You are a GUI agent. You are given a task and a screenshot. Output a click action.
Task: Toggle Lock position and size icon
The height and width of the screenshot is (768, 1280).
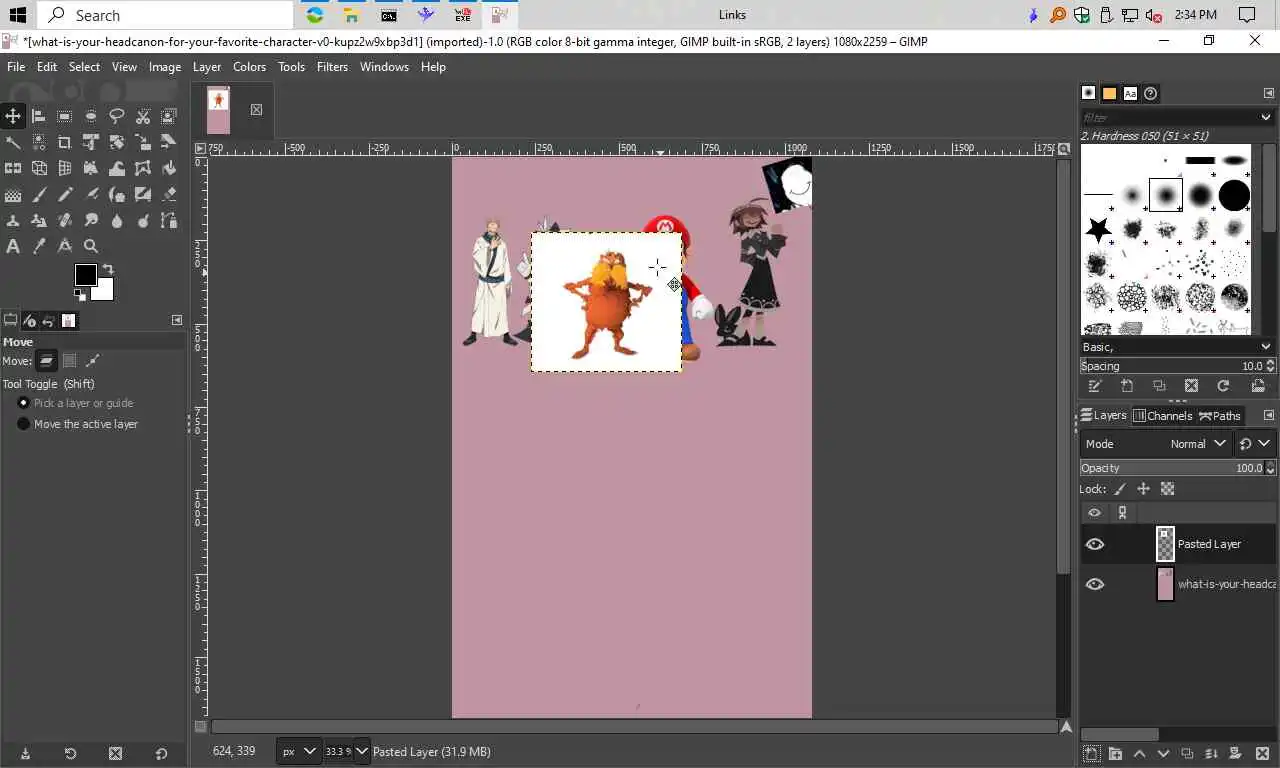tap(1144, 489)
